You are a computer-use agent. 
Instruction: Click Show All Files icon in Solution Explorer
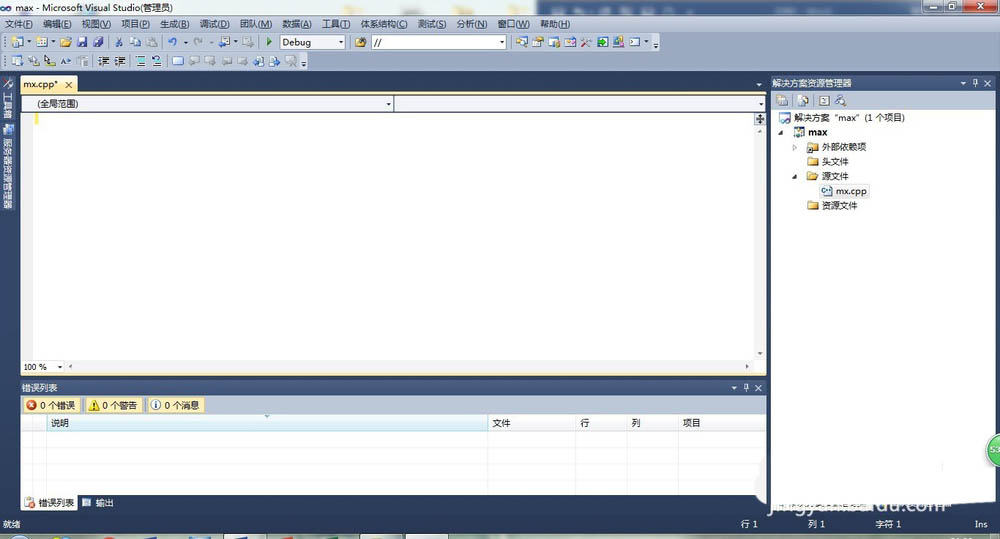coord(803,101)
